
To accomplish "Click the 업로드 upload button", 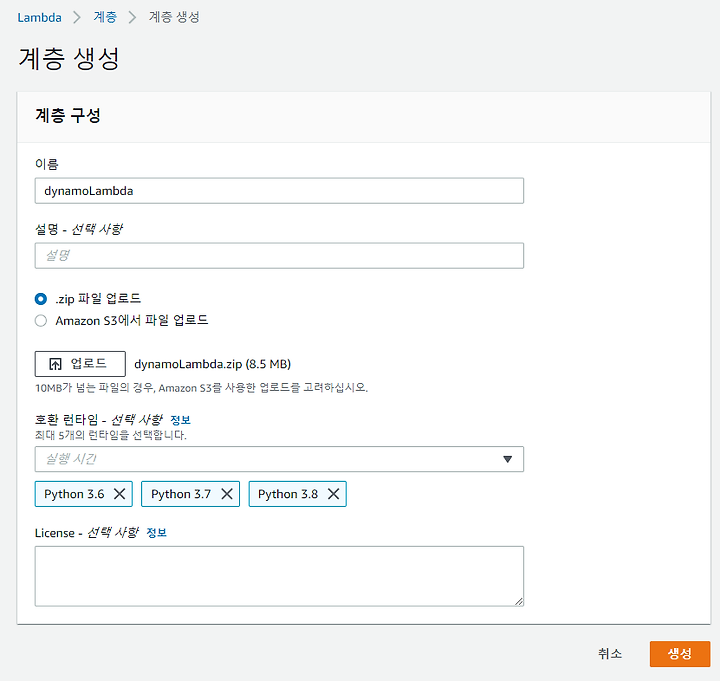I will (80, 364).
